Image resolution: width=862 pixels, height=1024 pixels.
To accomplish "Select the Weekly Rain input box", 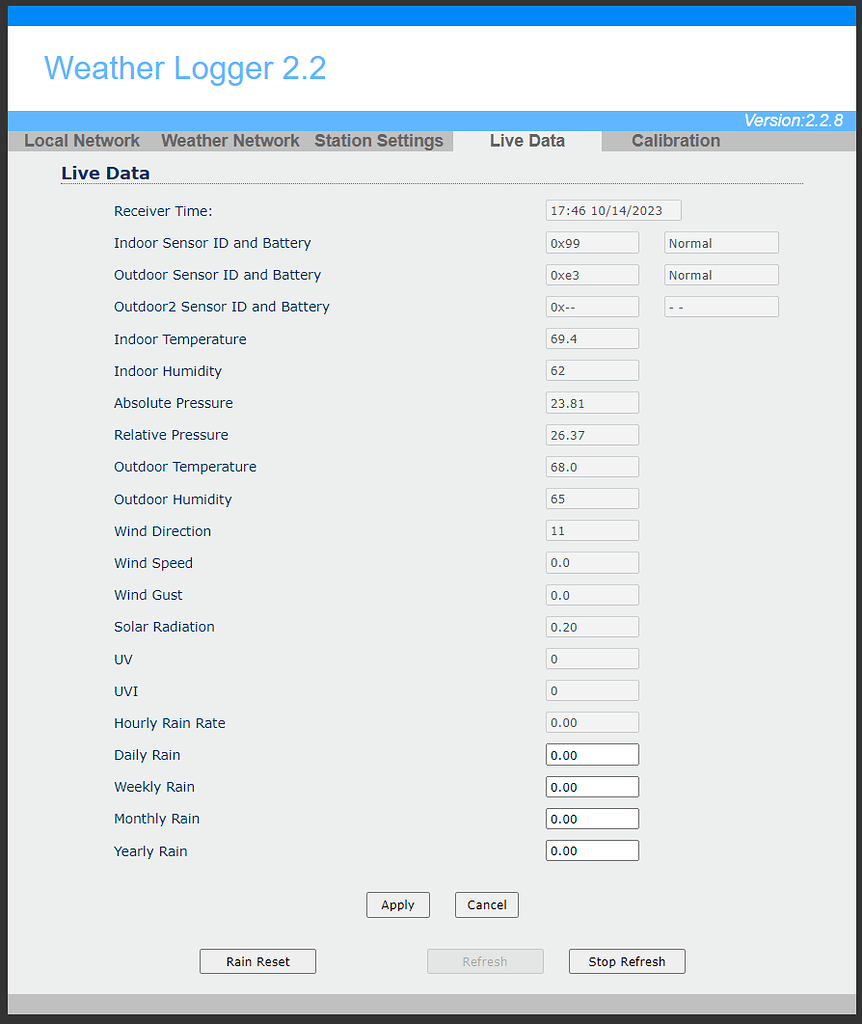I will [x=591, y=786].
